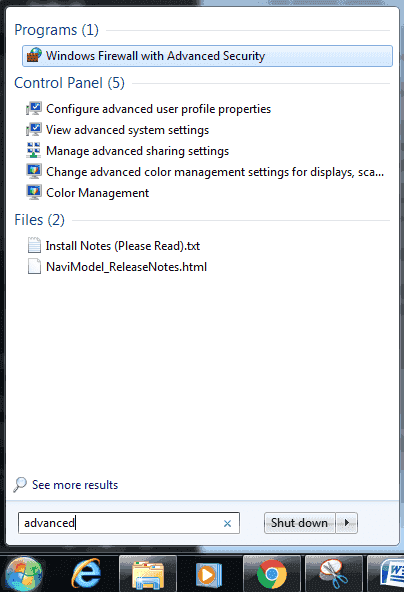Clear the search box with X

point(227,523)
